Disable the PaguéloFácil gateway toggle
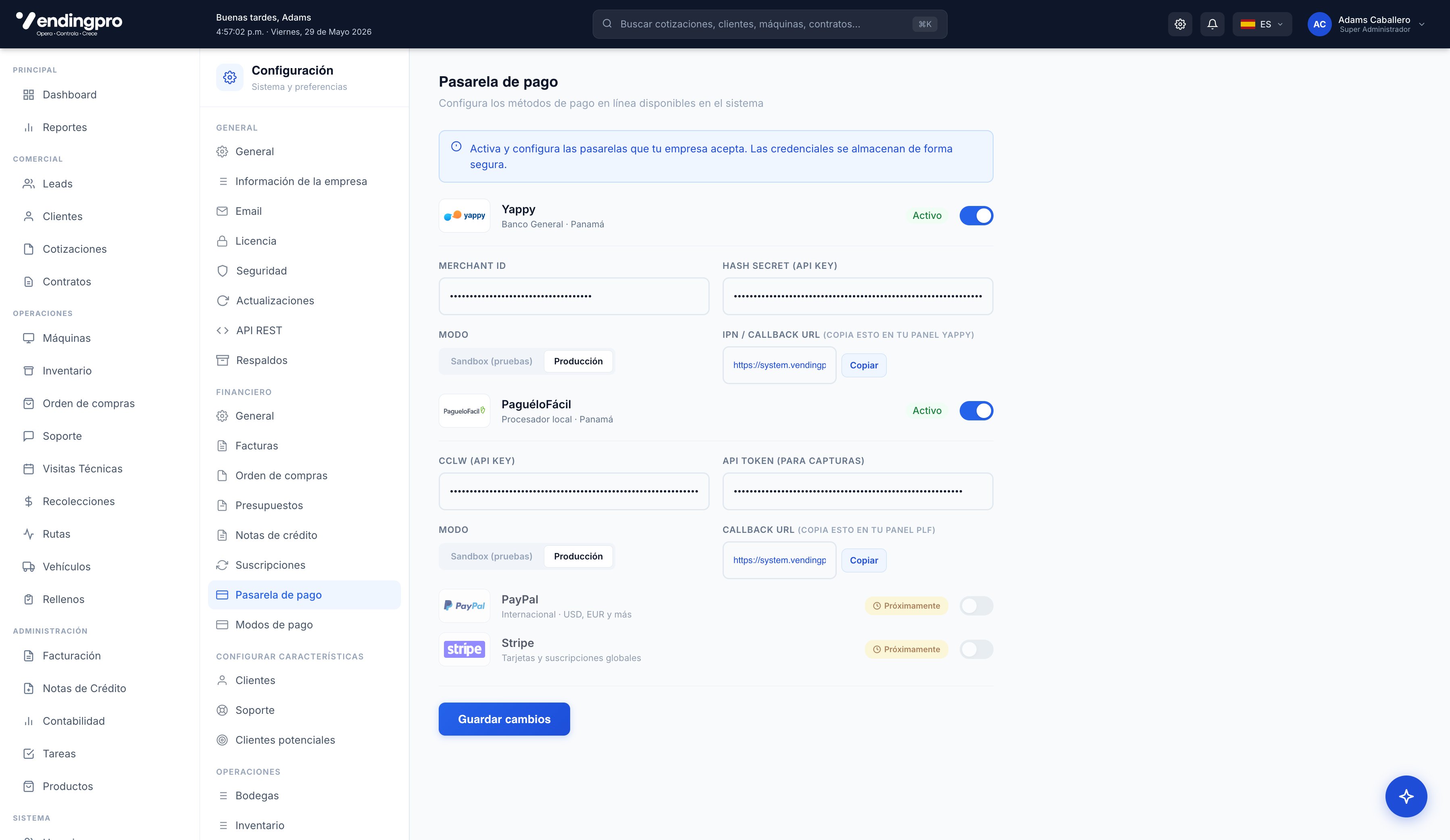Viewport: 1450px width, 840px height. pos(977,411)
